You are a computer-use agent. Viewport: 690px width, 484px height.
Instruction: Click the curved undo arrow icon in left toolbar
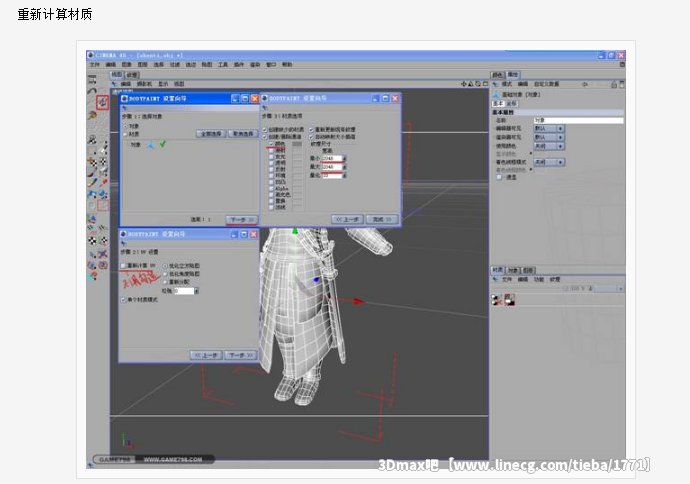pyautogui.click(x=92, y=91)
